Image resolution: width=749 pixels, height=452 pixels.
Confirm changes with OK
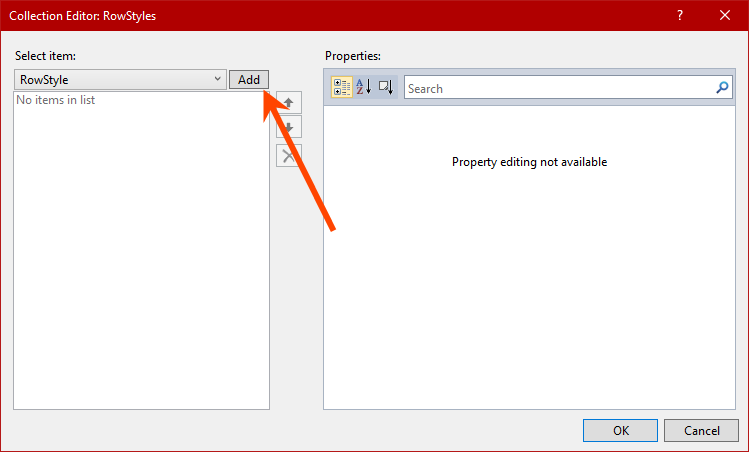pyautogui.click(x=621, y=430)
